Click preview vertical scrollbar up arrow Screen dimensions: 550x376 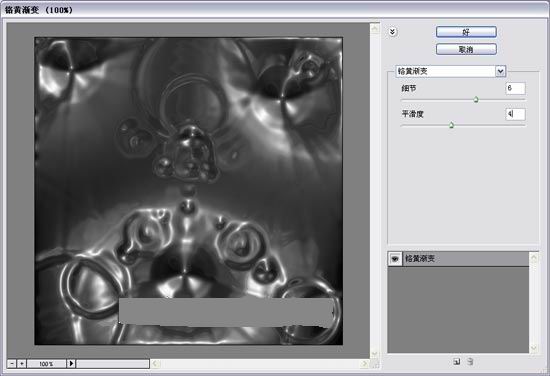tap(375, 28)
